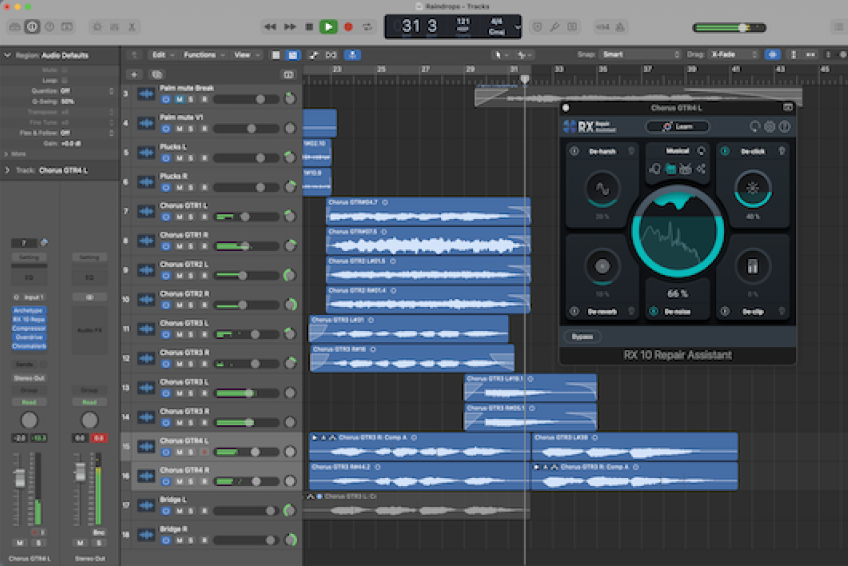Screen dimensions: 848x566
Task: Click the Add Track plus button
Action: tap(134, 75)
